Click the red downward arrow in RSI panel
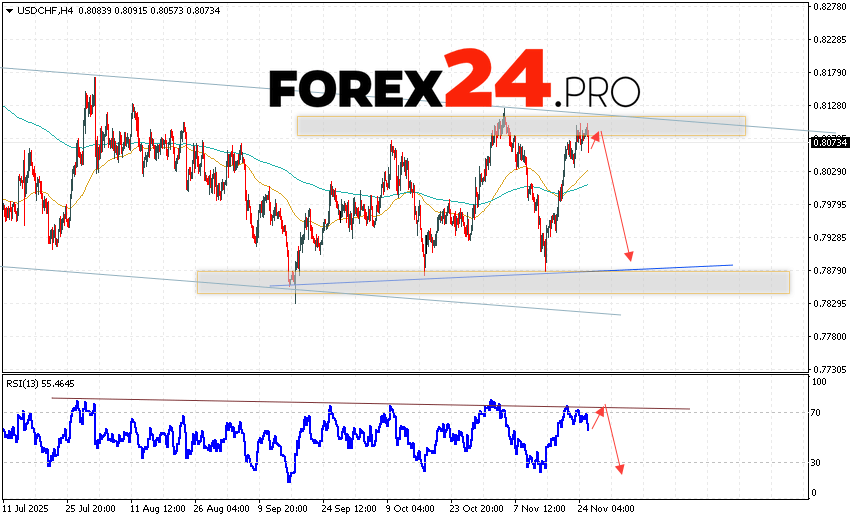 pos(613,440)
